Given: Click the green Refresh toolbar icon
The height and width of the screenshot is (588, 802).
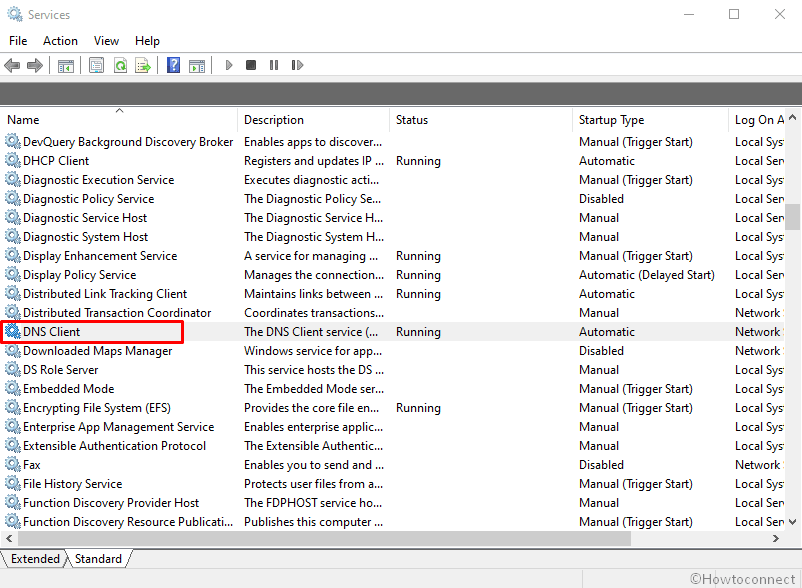Looking at the screenshot, I should click(x=120, y=66).
